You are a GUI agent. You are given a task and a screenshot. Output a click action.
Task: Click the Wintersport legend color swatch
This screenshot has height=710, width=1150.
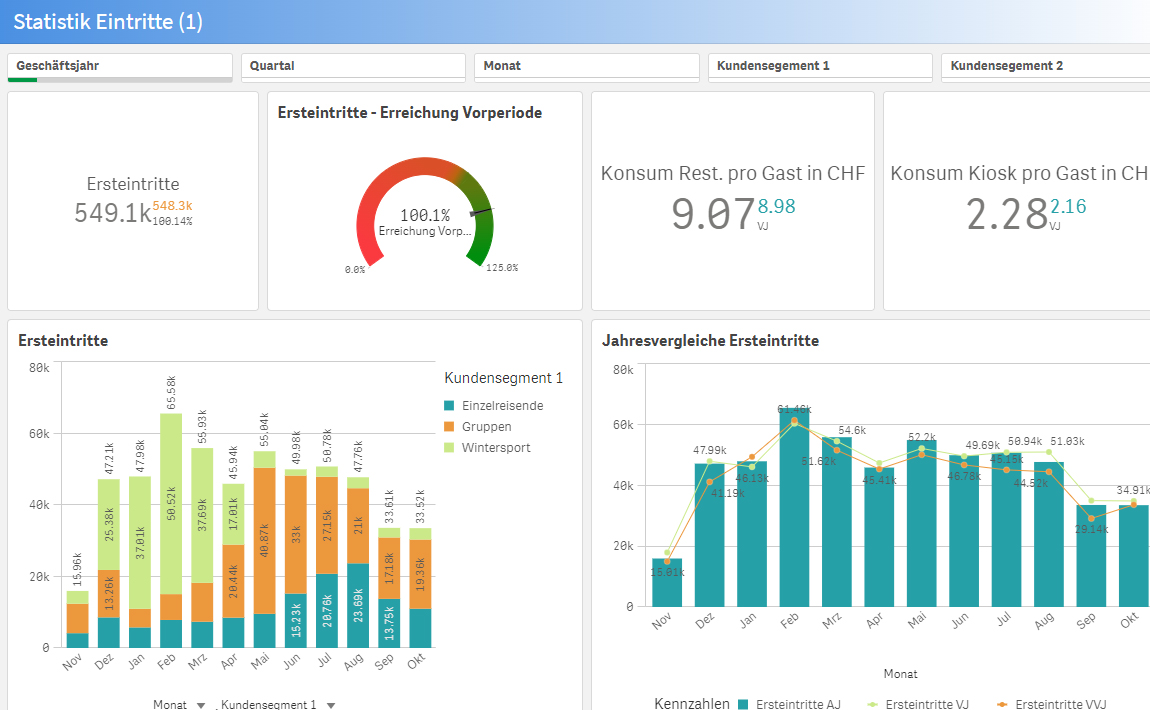point(450,447)
